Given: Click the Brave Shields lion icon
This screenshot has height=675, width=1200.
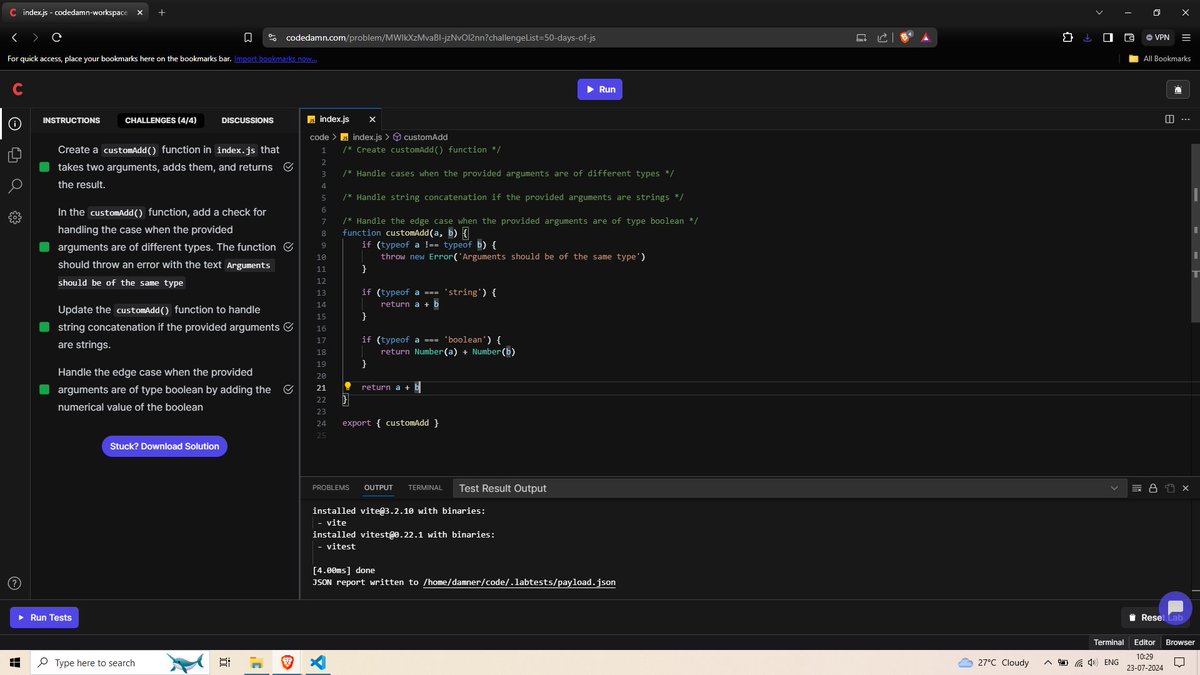Looking at the screenshot, I should [x=906, y=37].
